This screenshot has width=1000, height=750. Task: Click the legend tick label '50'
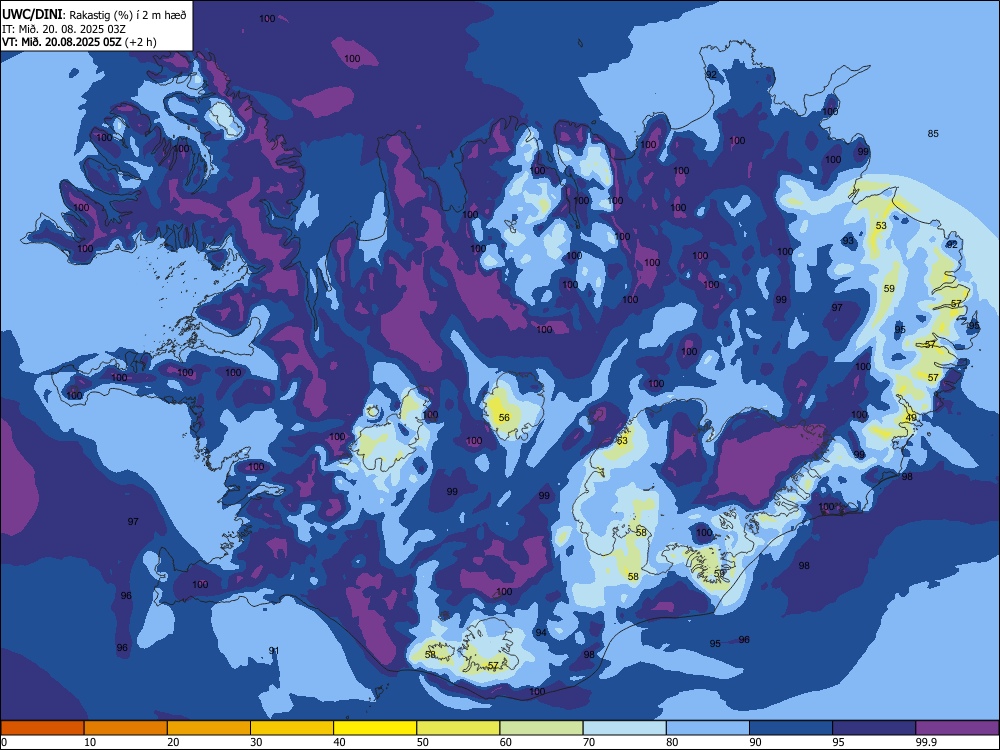pos(422,742)
